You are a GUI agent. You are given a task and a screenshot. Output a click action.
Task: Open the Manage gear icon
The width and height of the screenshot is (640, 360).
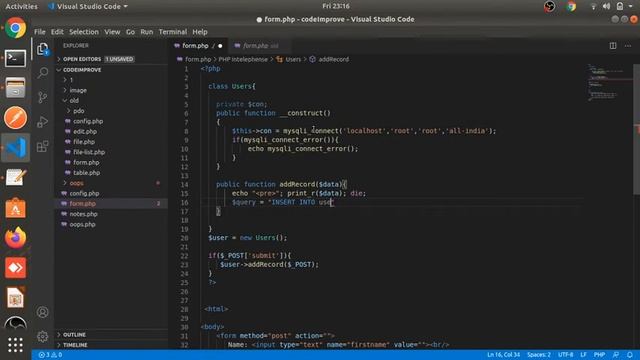click(42, 336)
